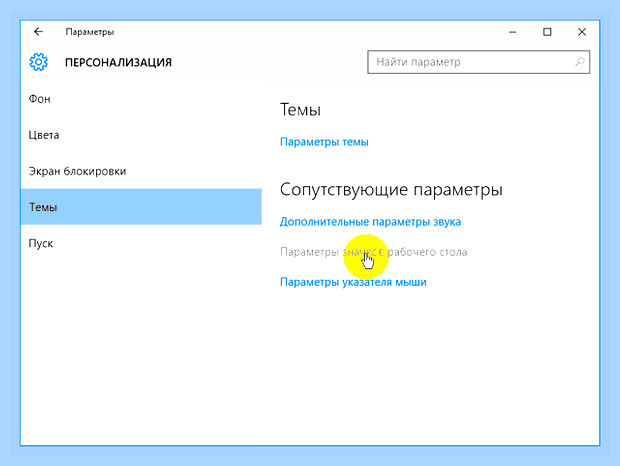The height and width of the screenshot is (466, 620).
Task: Click the search magnifier icon
Action: pos(580,62)
